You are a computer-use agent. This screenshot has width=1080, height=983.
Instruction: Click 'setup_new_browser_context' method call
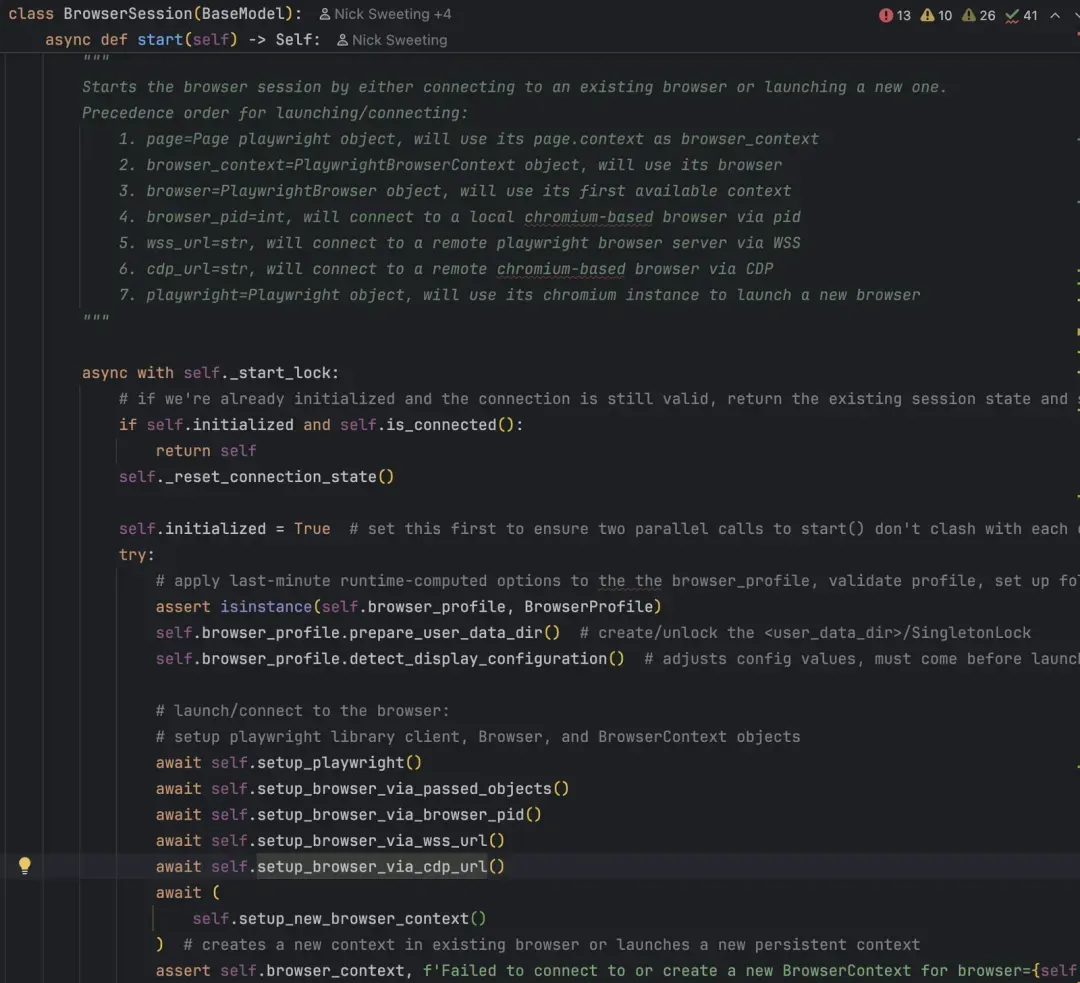tap(353, 918)
